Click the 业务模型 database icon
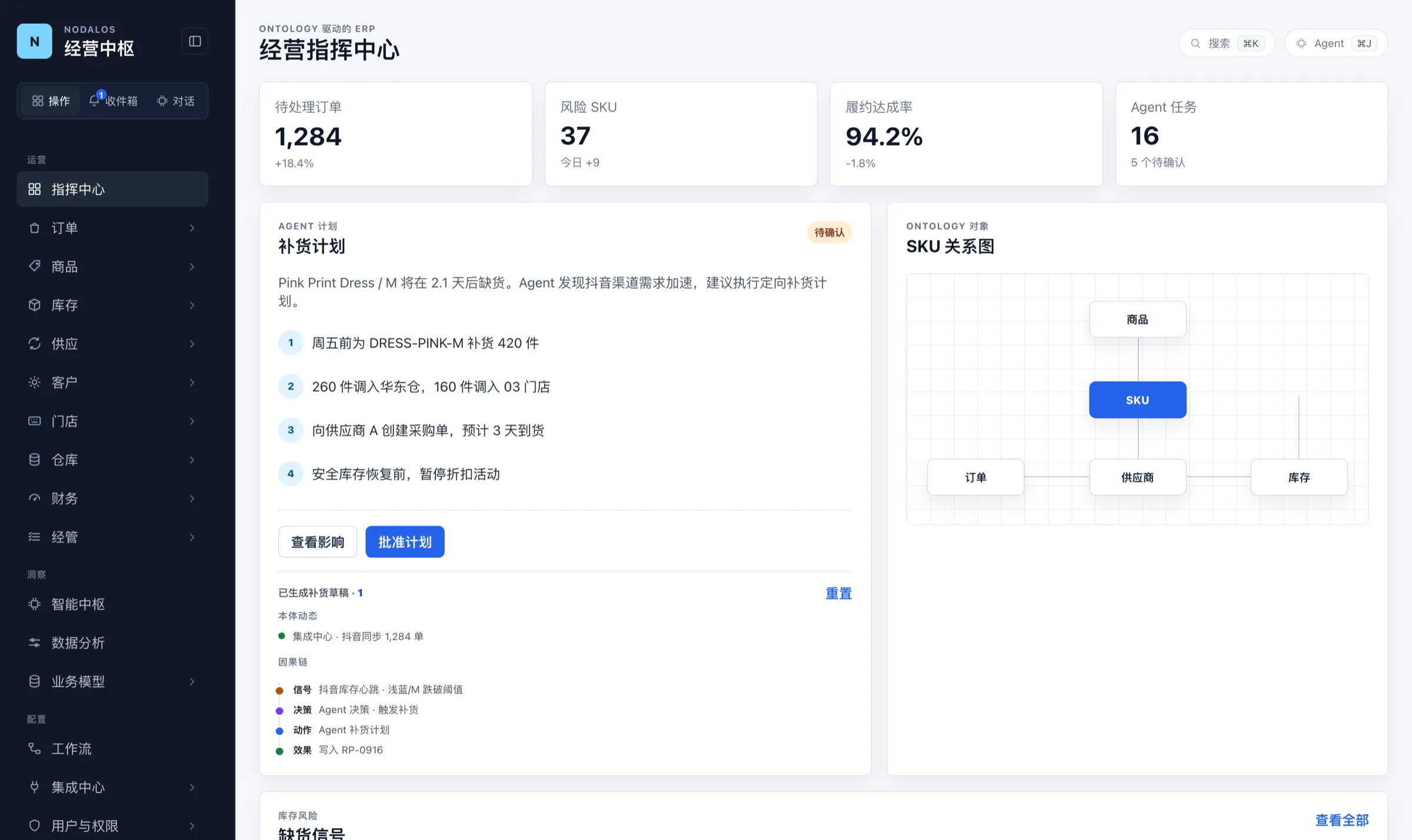The width and height of the screenshot is (1412, 840). (x=35, y=681)
